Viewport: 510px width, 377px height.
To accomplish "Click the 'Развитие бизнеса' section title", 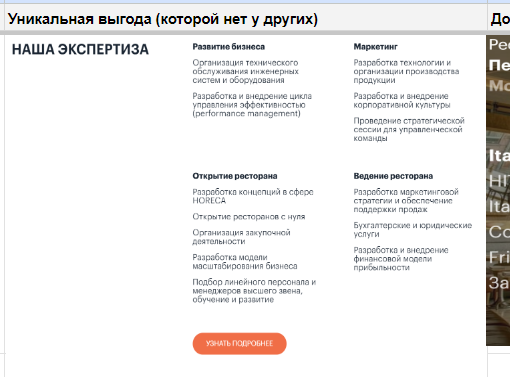I will 229,47.
